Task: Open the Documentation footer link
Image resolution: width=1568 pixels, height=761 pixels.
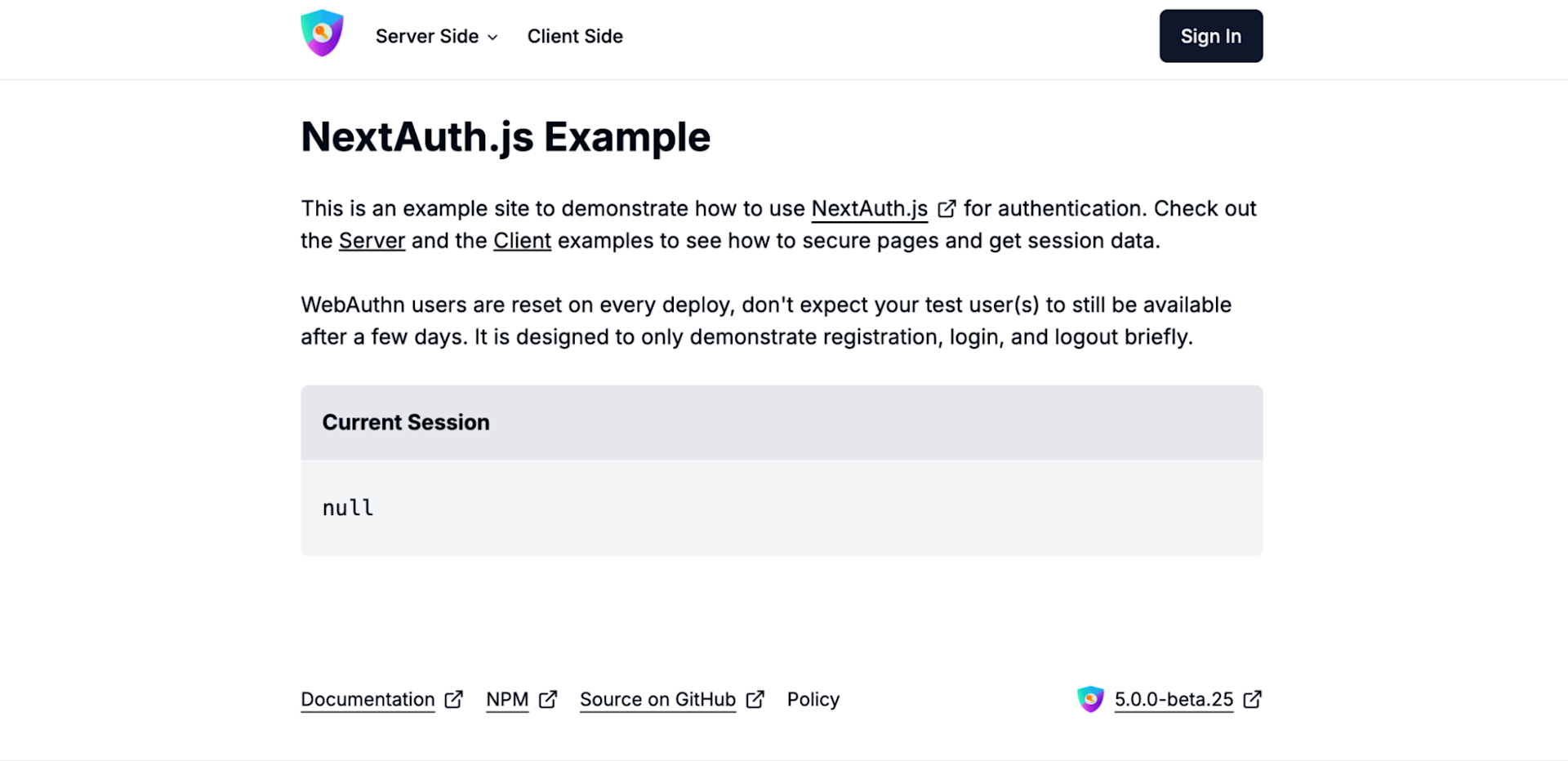Action: point(367,700)
